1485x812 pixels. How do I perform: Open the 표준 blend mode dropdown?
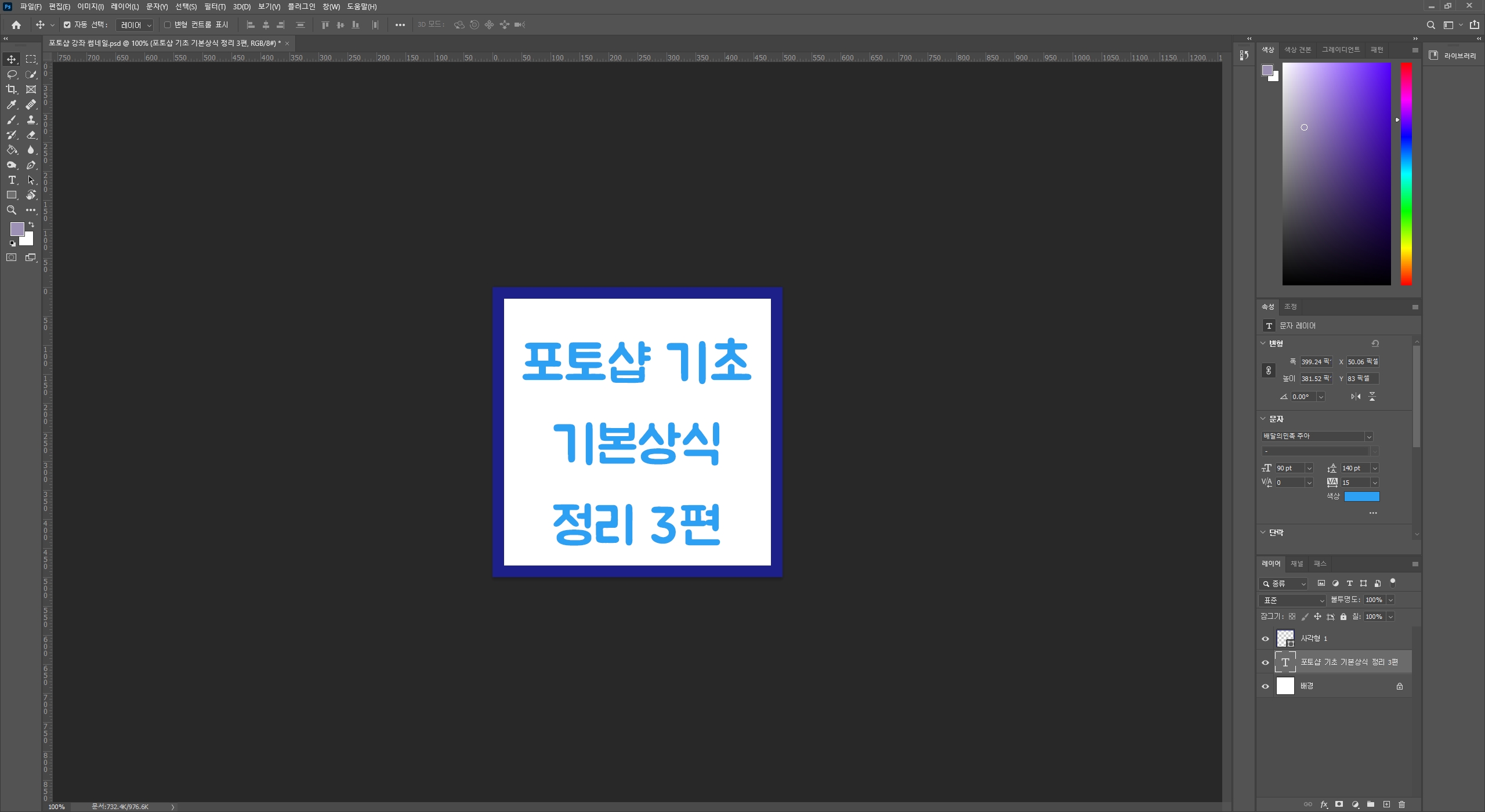click(1292, 600)
